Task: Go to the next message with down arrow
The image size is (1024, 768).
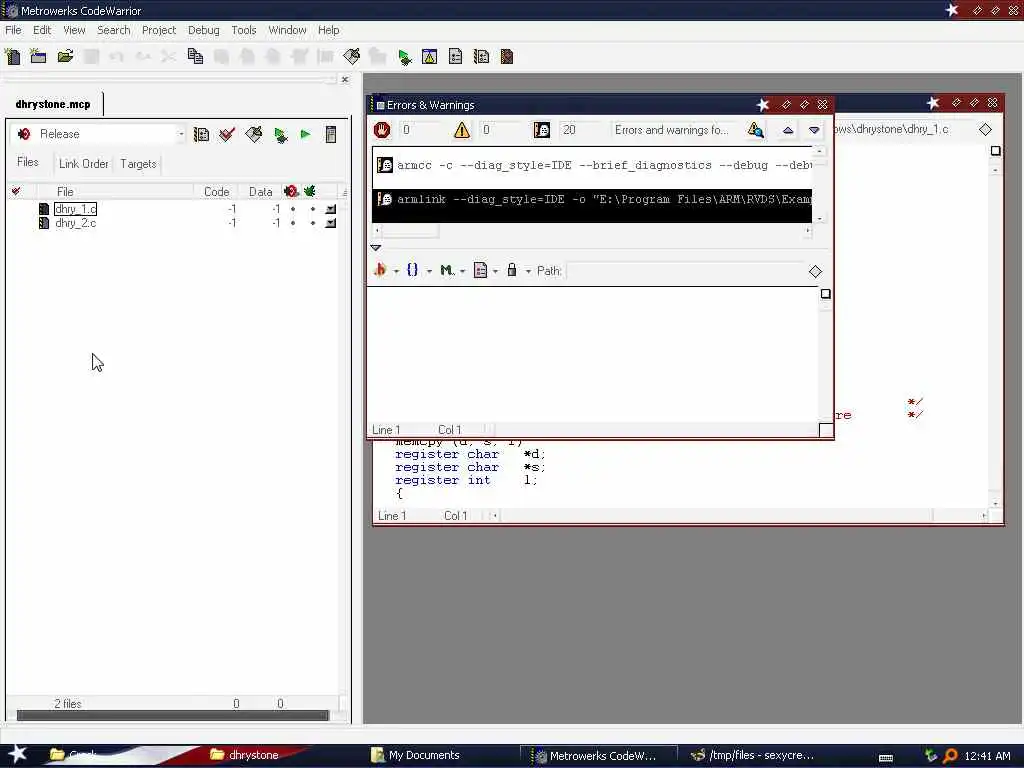Action: [x=814, y=130]
